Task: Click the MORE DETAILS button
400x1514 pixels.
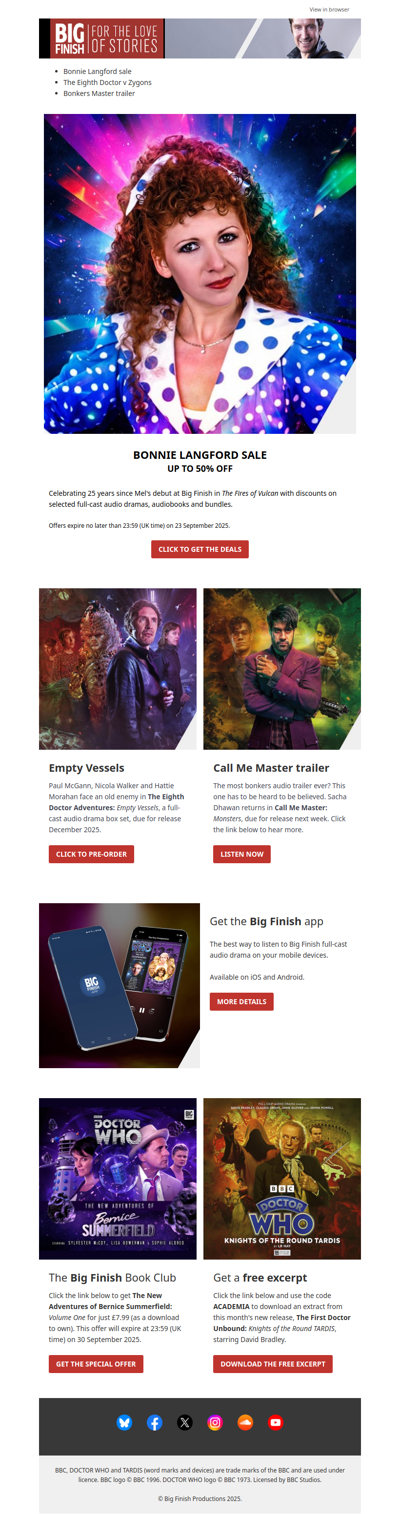Action: tap(241, 1001)
